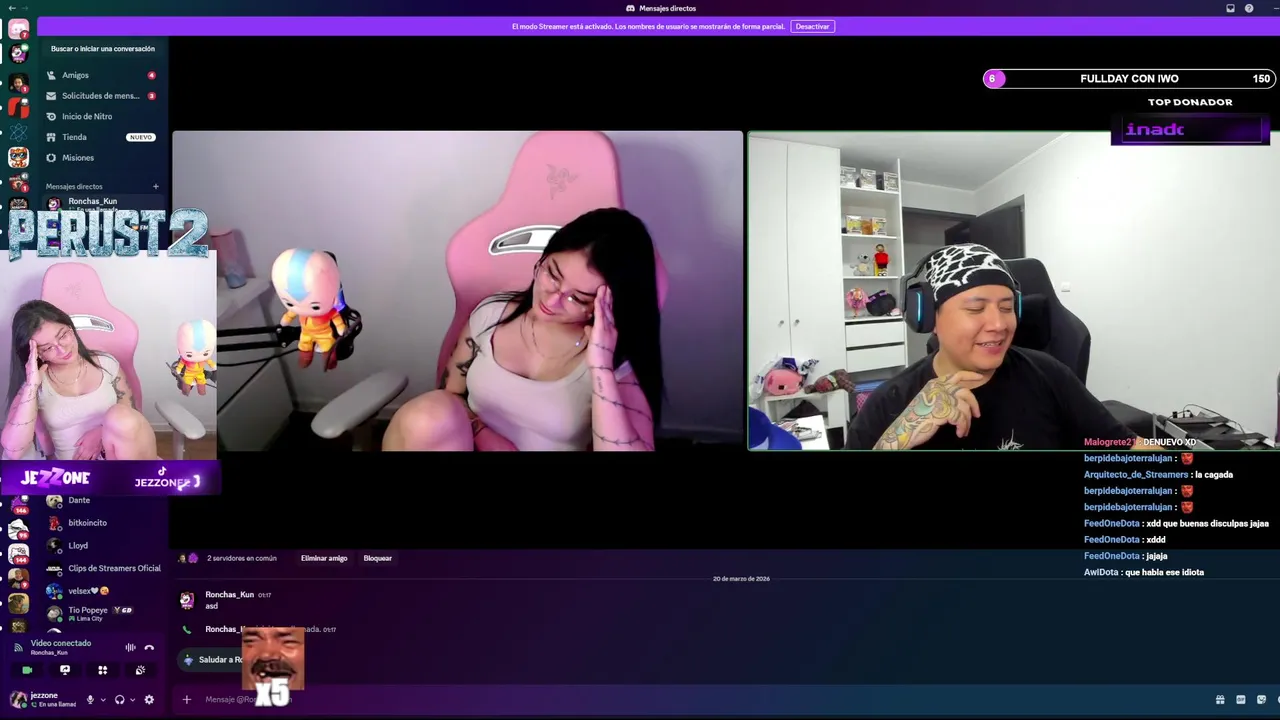
Task: Deafen audio with the headphones icon
Action: [119, 700]
